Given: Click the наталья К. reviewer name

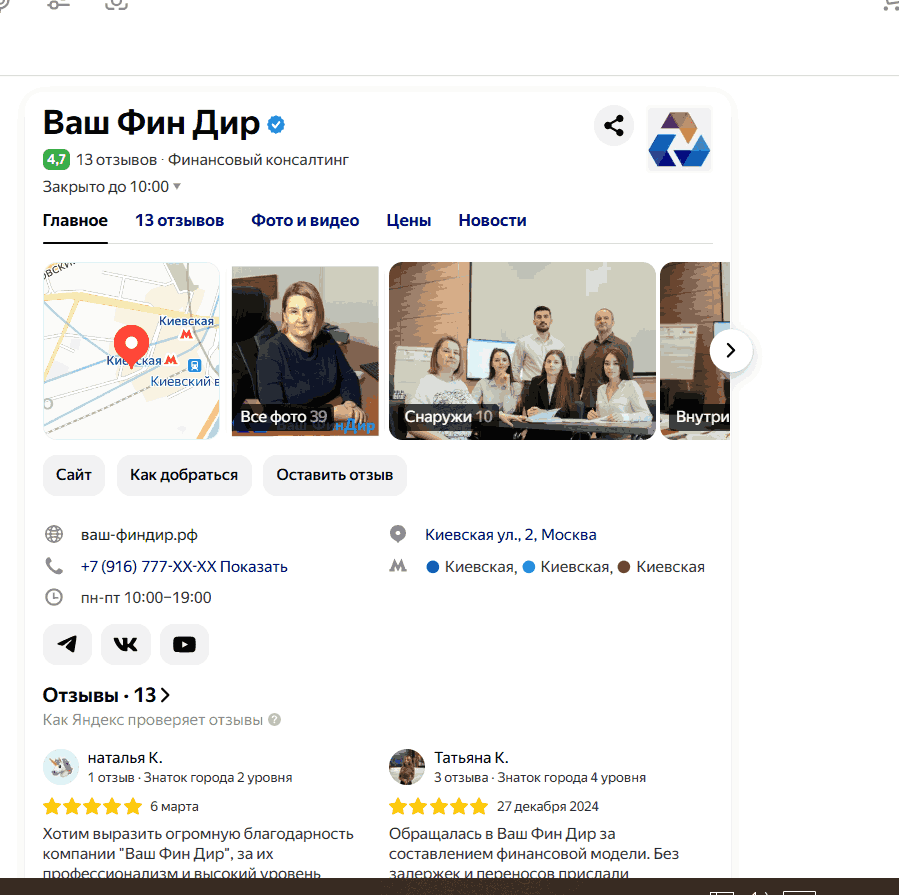Looking at the screenshot, I should pyautogui.click(x=125, y=757).
